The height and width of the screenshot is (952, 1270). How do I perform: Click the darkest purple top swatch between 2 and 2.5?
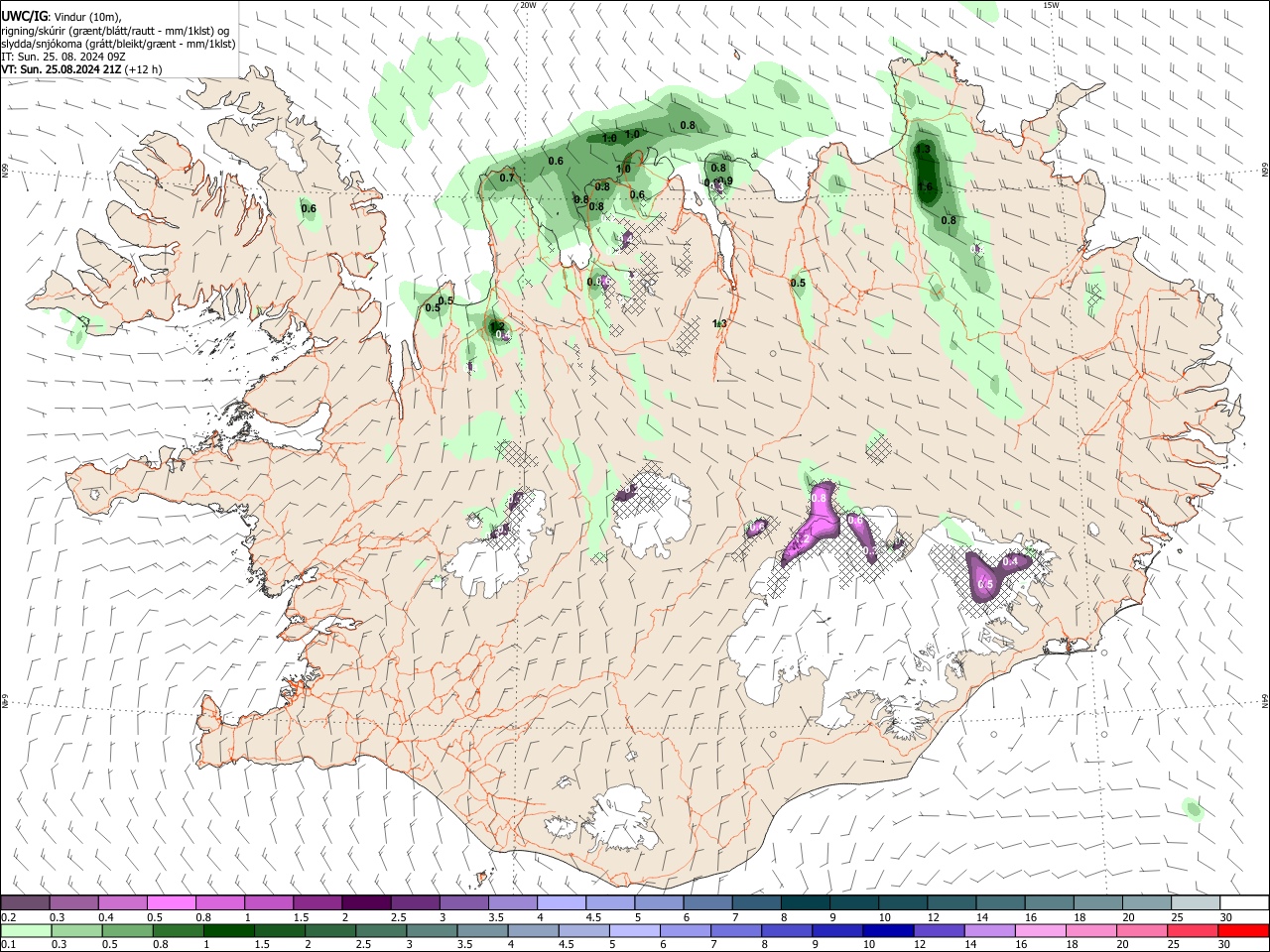pyautogui.click(x=365, y=902)
